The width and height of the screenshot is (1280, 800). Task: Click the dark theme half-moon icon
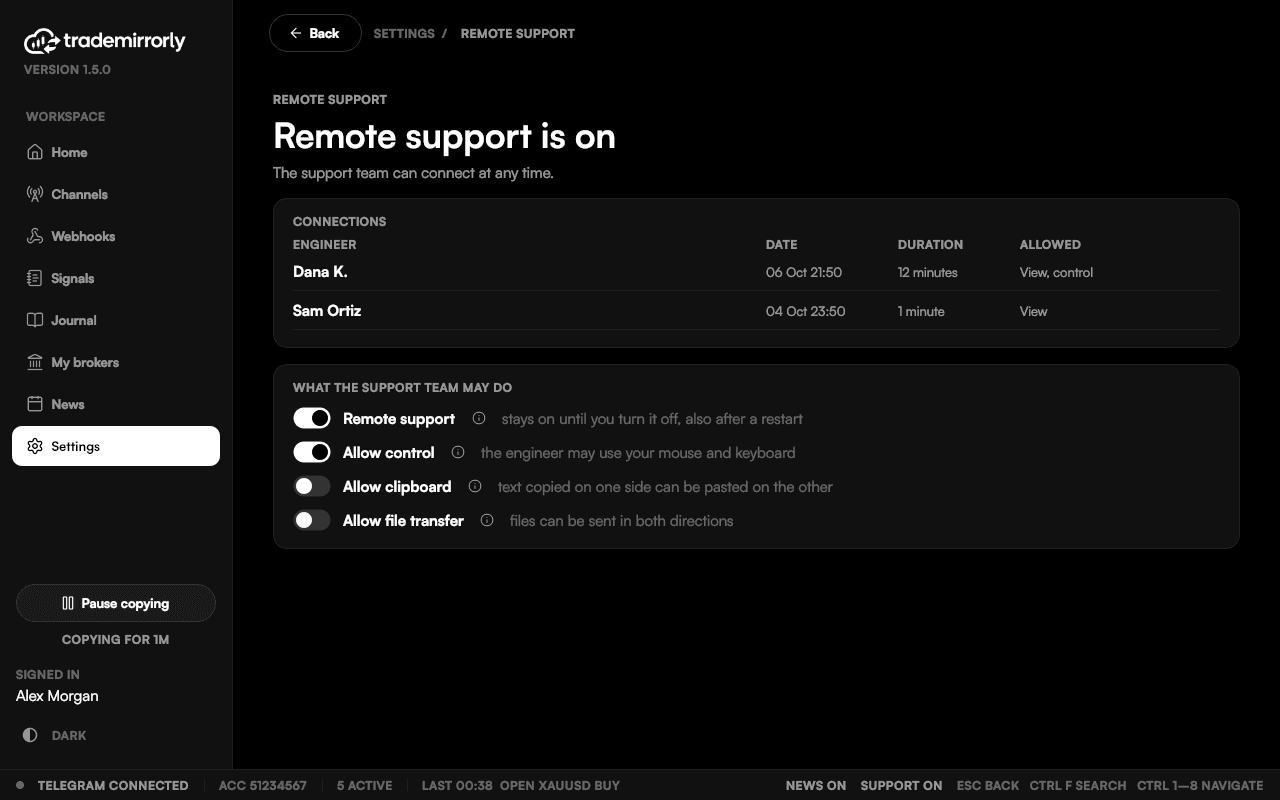click(x=30, y=735)
